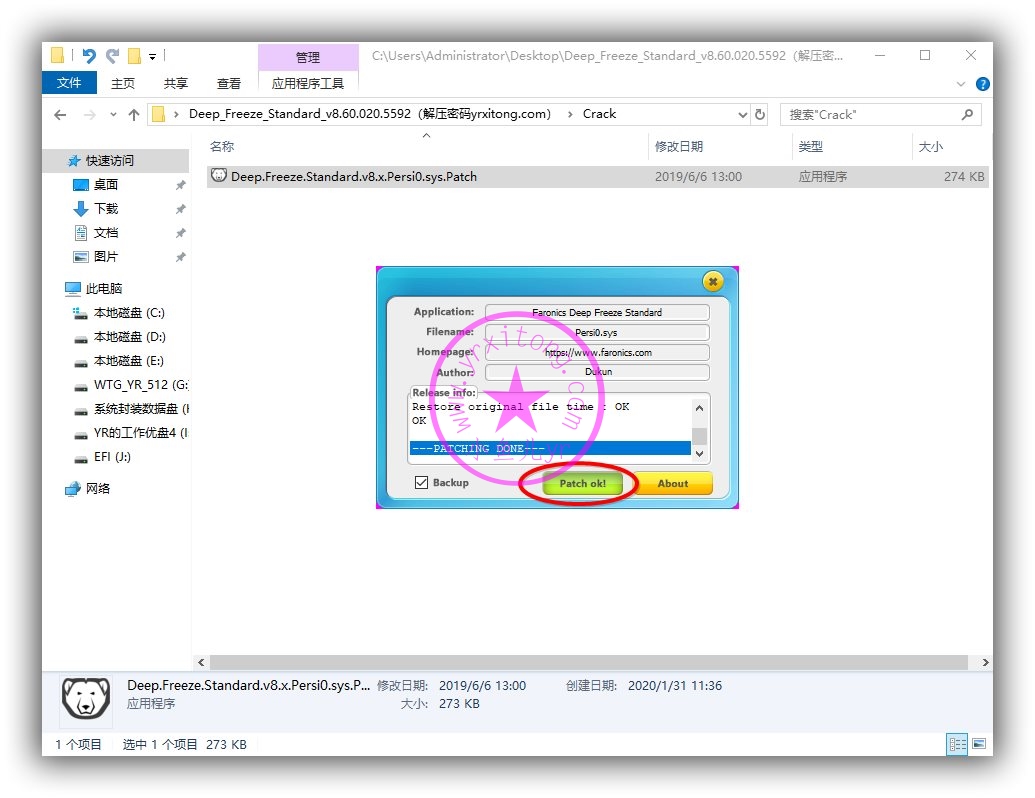Unpin 桌面 with its pin icon
The image size is (1035, 798).
click(180, 185)
